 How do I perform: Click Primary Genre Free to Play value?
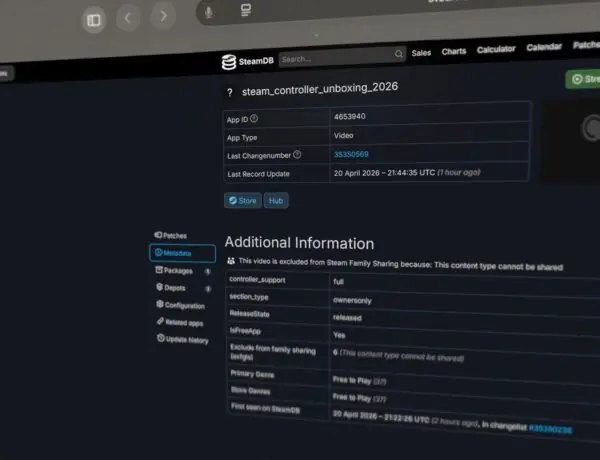click(359, 380)
